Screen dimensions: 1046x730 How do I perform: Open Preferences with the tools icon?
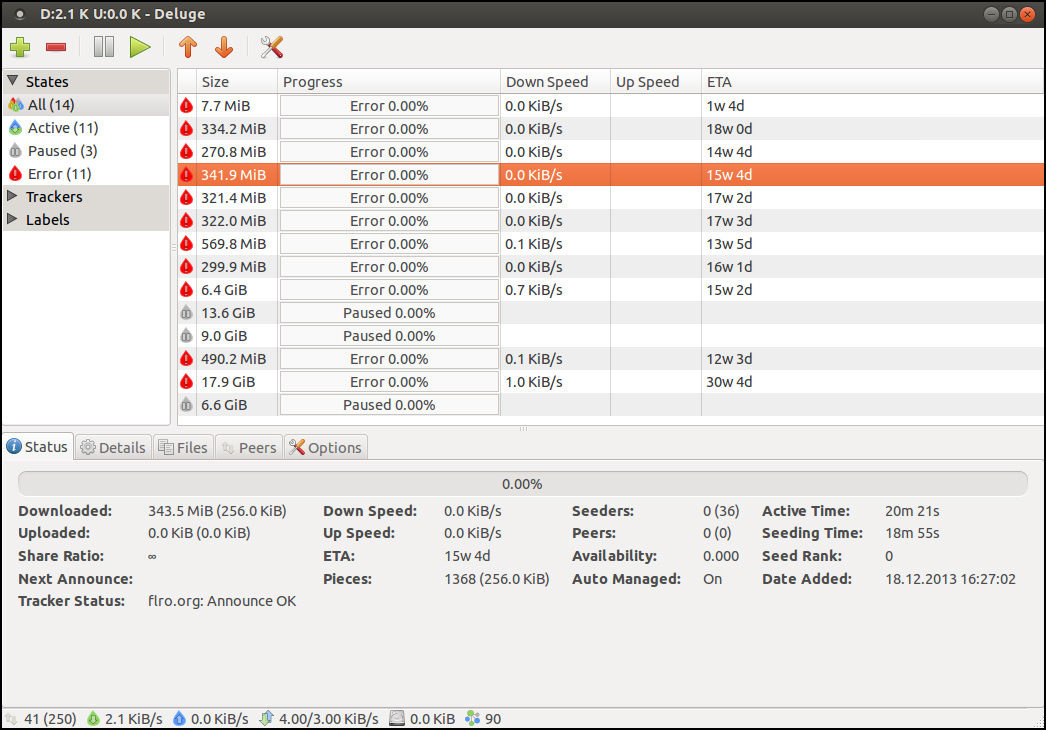pyautogui.click(x=271, y=47)
